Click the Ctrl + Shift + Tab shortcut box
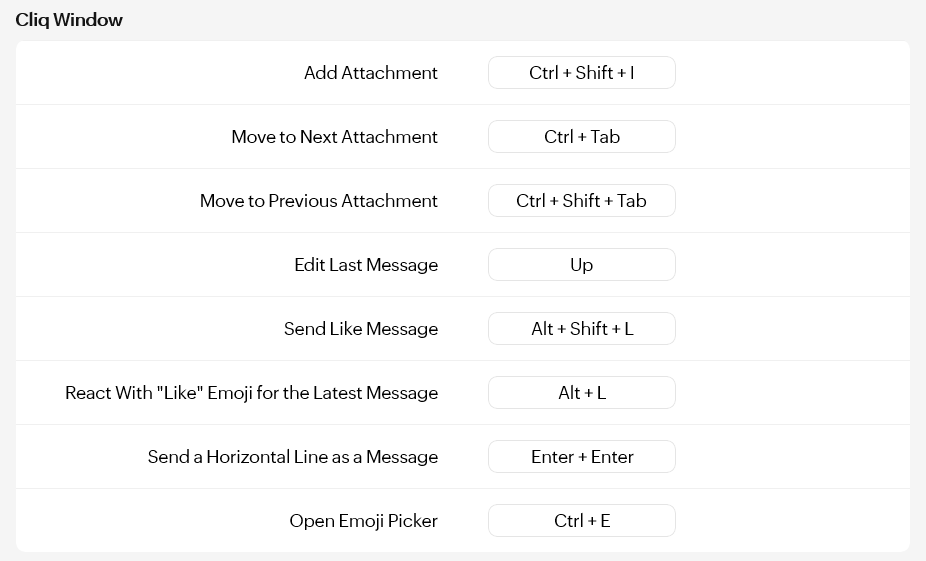Image resolution: width=926 pixels, height=561 pixels. (x=581, y=201)
